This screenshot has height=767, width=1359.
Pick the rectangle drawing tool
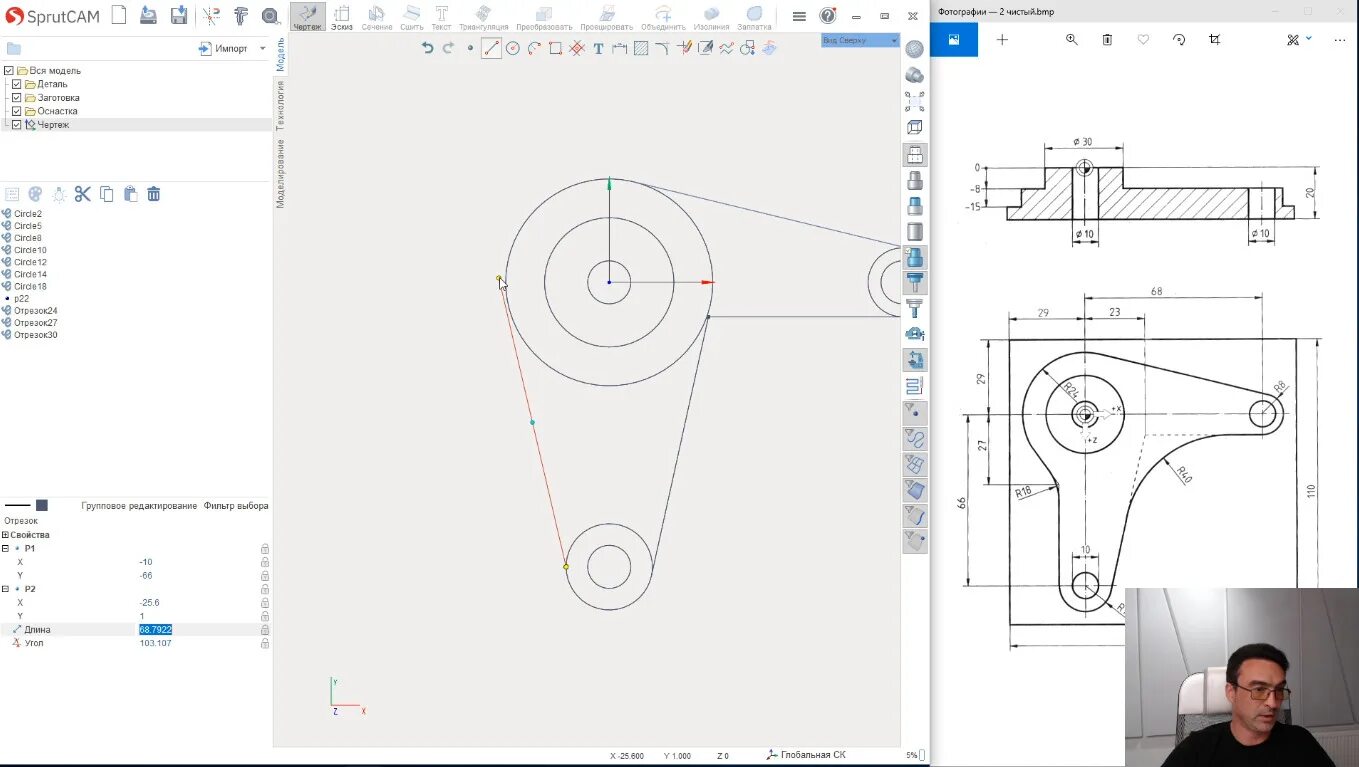[x=556, y=48]
